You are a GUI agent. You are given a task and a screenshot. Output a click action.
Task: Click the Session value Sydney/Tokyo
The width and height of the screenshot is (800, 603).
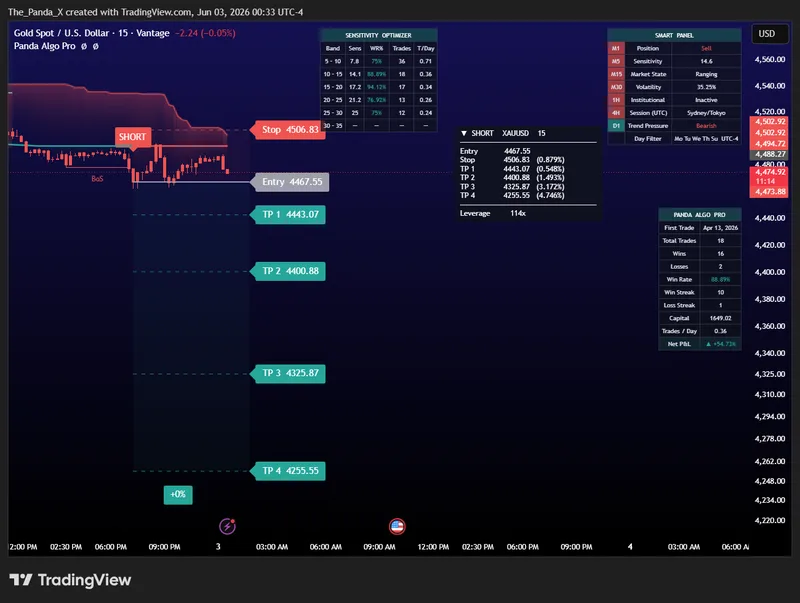(706, 113)
